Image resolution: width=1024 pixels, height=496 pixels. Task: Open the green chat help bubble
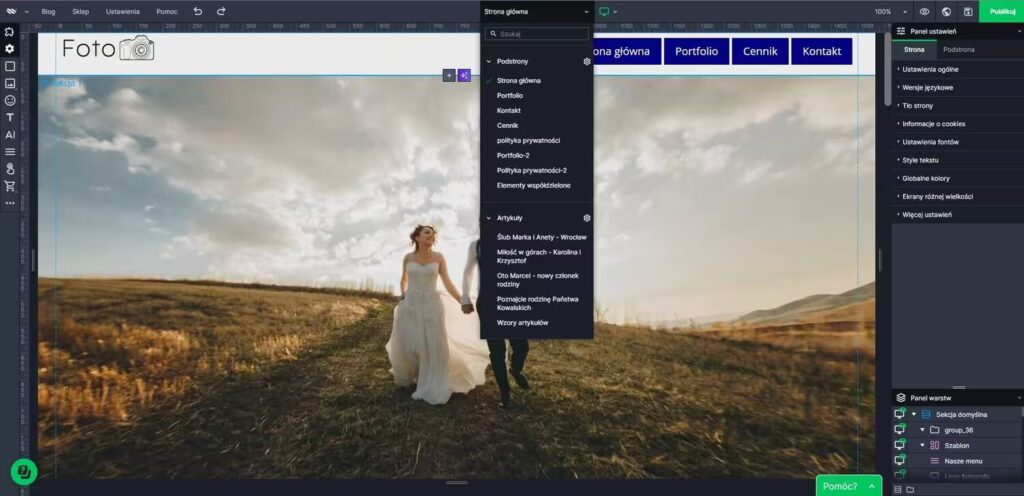[x=24, y=471]
